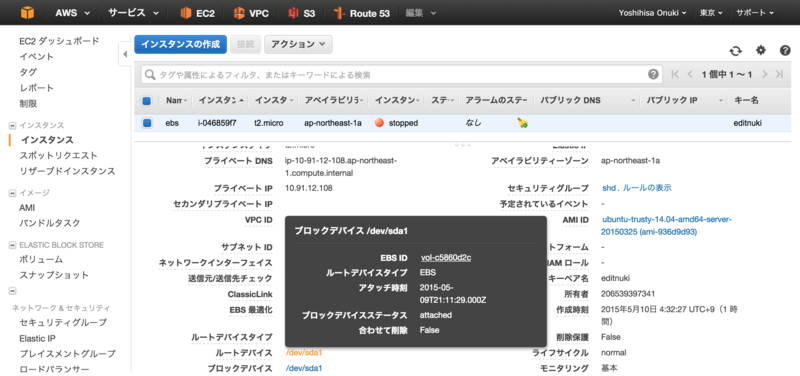
Task: Open the settings gear icon
Action: coord(761,50)
